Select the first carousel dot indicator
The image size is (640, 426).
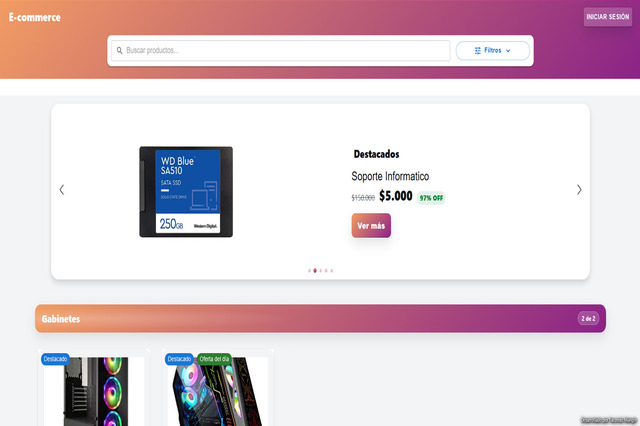(309, 271)
